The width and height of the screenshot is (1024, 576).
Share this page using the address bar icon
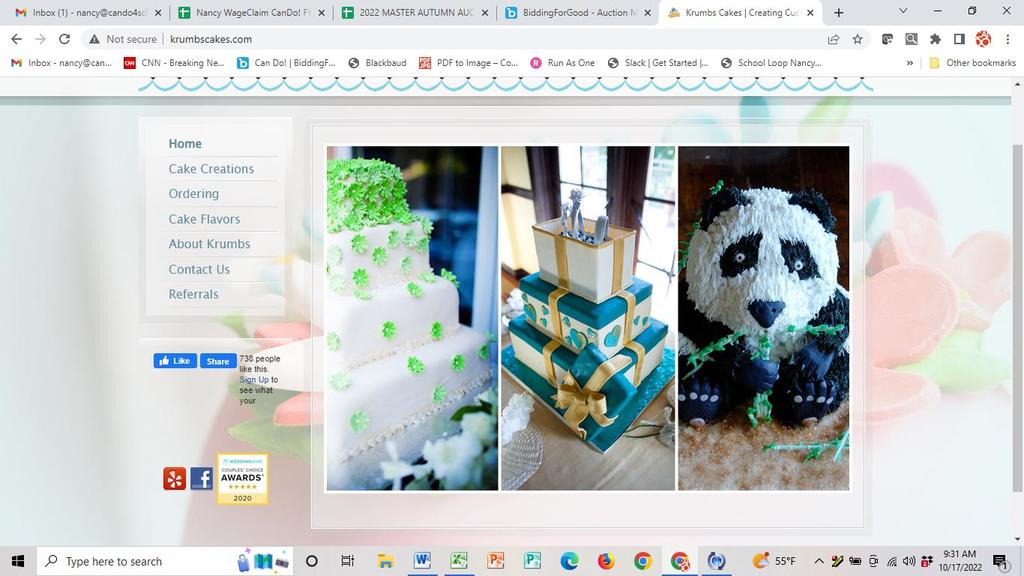pos(833,39)
